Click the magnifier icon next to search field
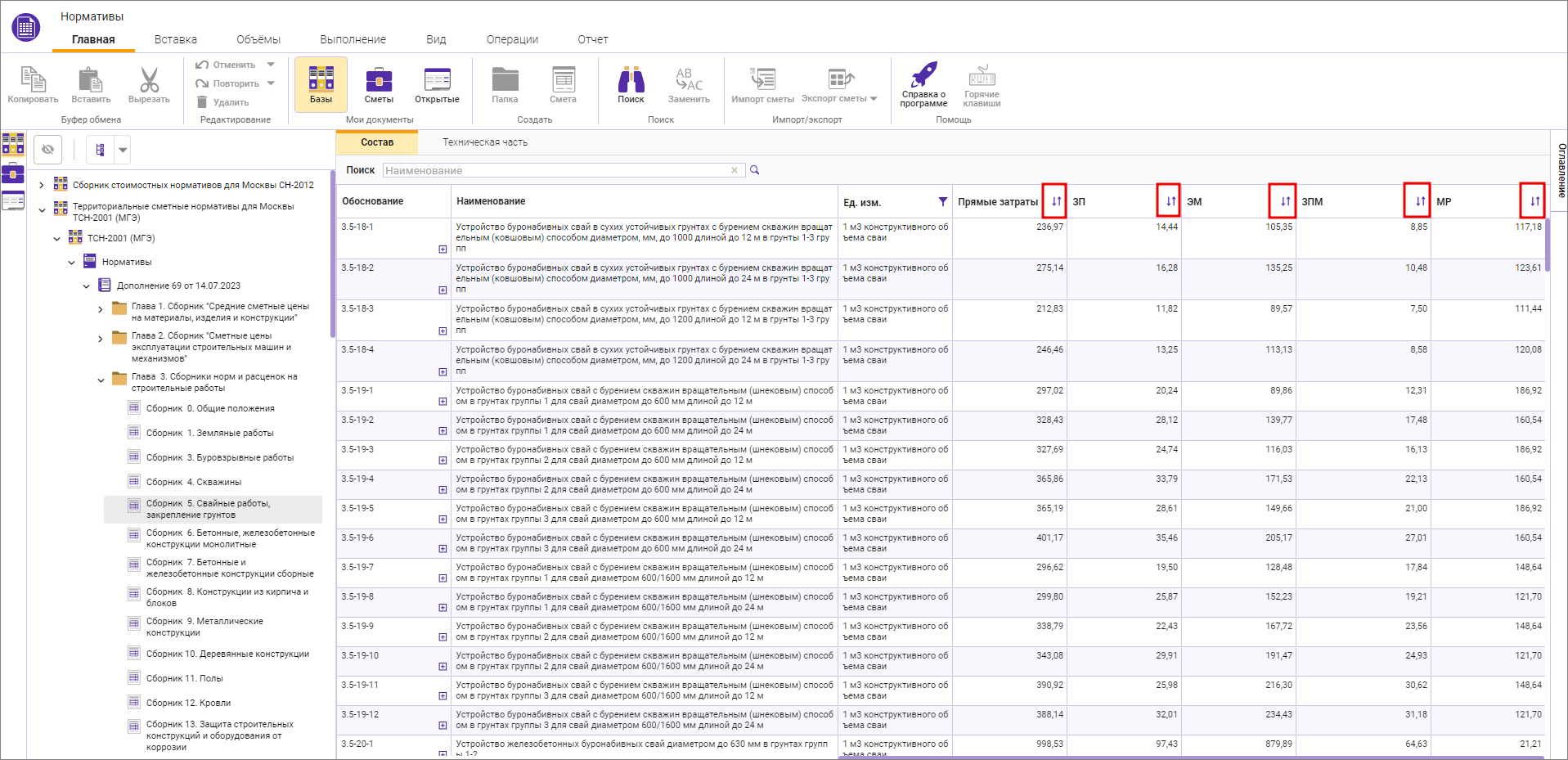The width and height of the screenshot is (1568, 760). 755,170
